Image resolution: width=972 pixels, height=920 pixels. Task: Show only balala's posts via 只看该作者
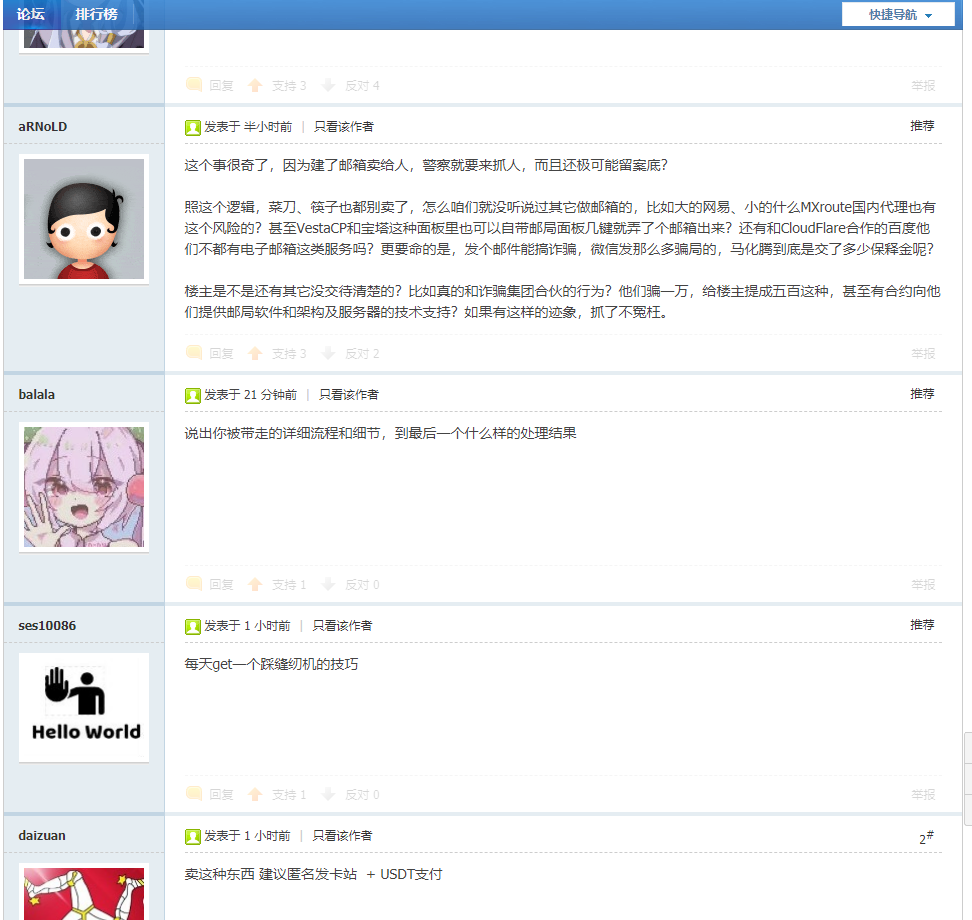click(x=349, y=395)
